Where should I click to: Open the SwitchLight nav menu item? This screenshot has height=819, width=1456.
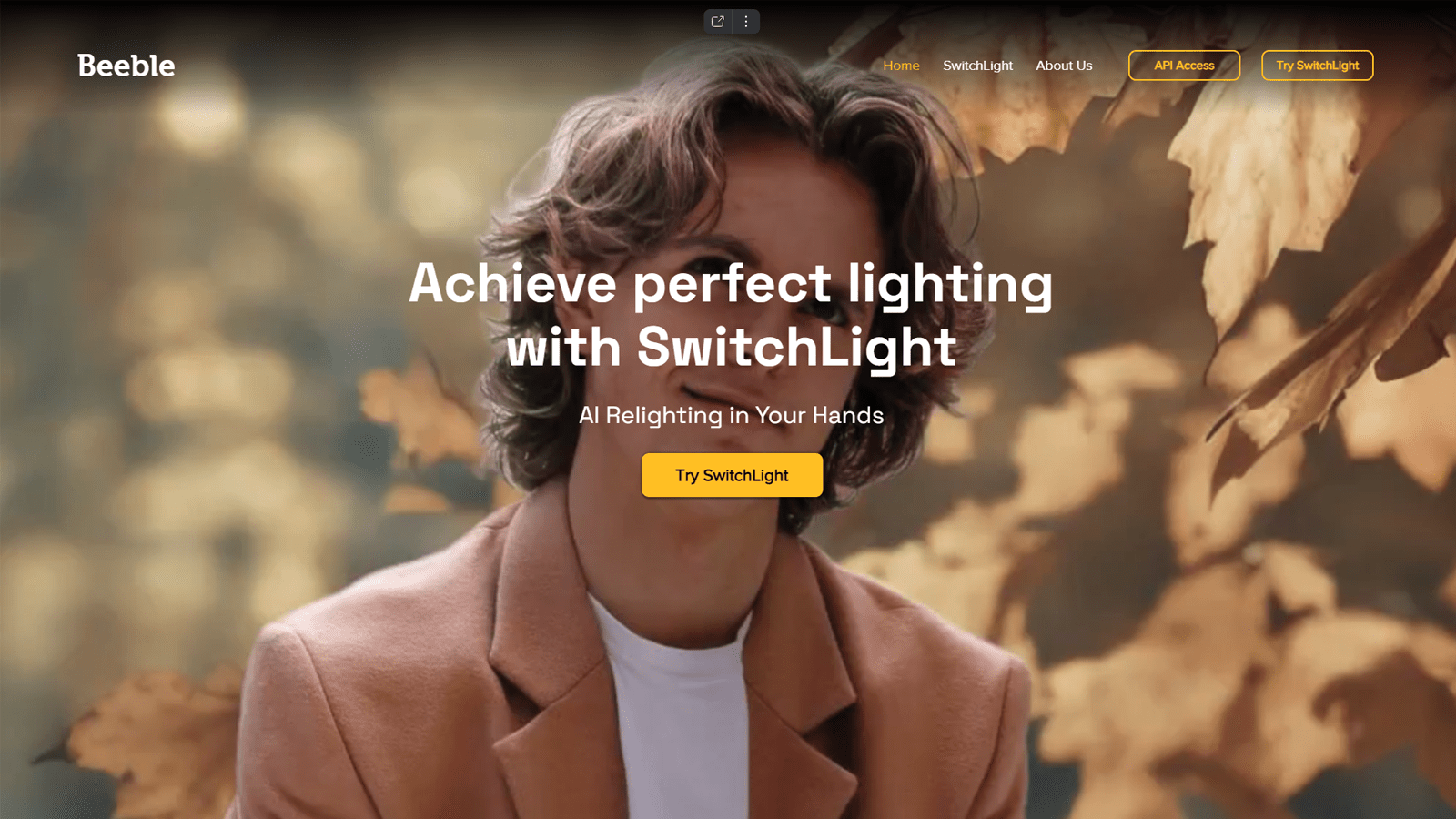pyautogui.click(x=977, y=66)
